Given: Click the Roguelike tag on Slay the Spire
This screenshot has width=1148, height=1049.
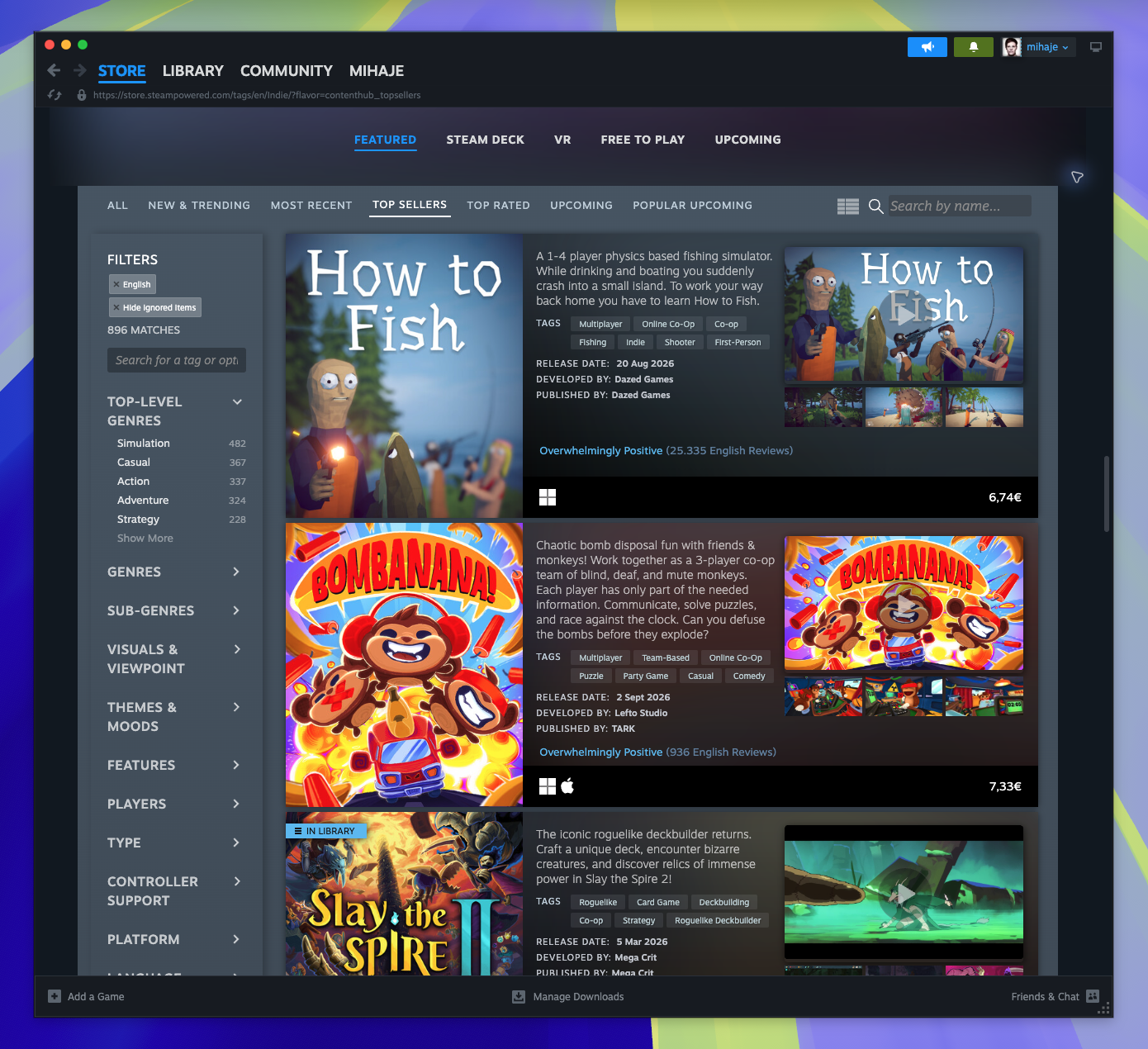Looking at the screenshot, I should pyautogui.click(x=598, y=902).
